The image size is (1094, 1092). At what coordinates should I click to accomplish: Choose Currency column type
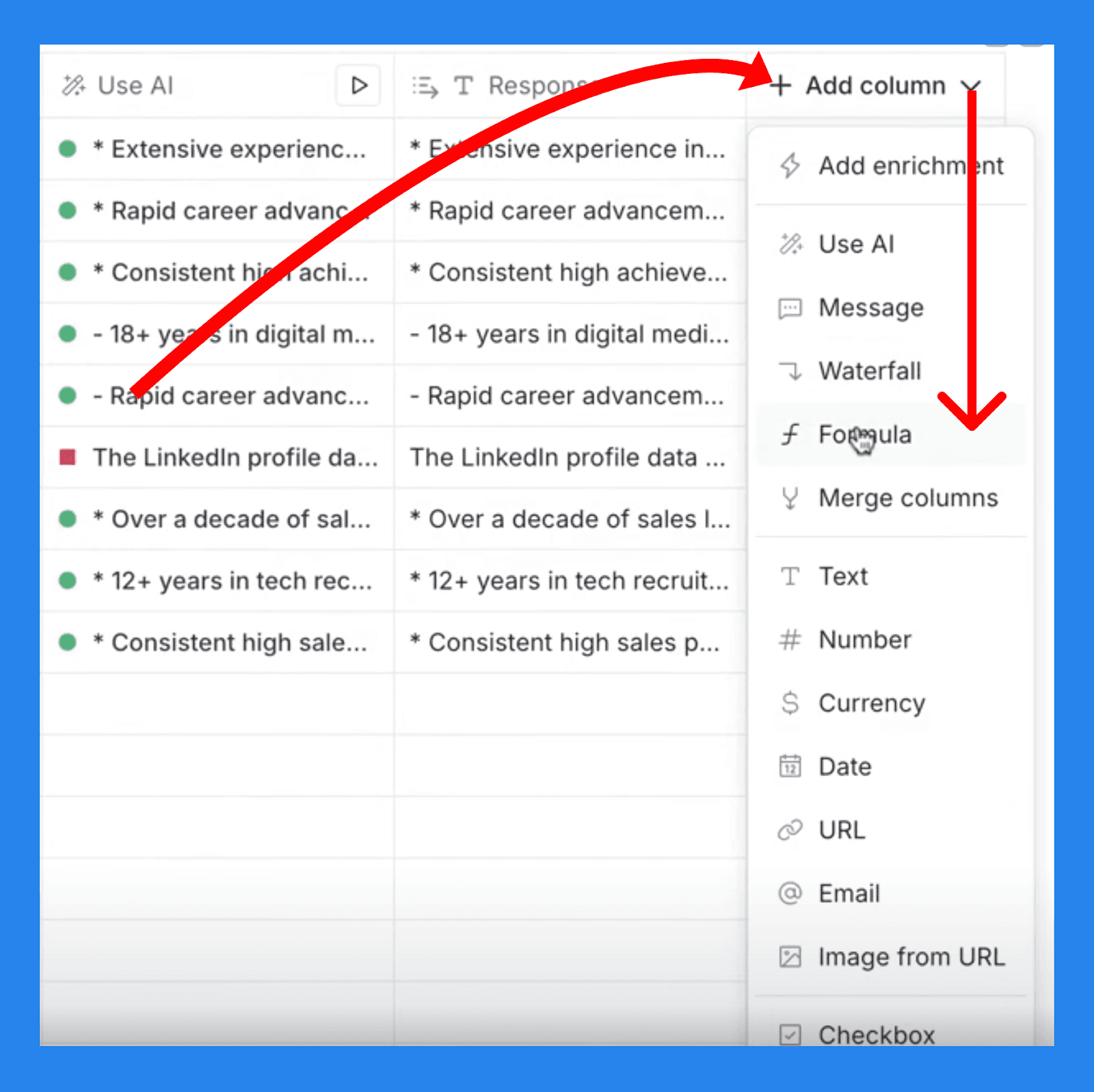click(891, 703)
